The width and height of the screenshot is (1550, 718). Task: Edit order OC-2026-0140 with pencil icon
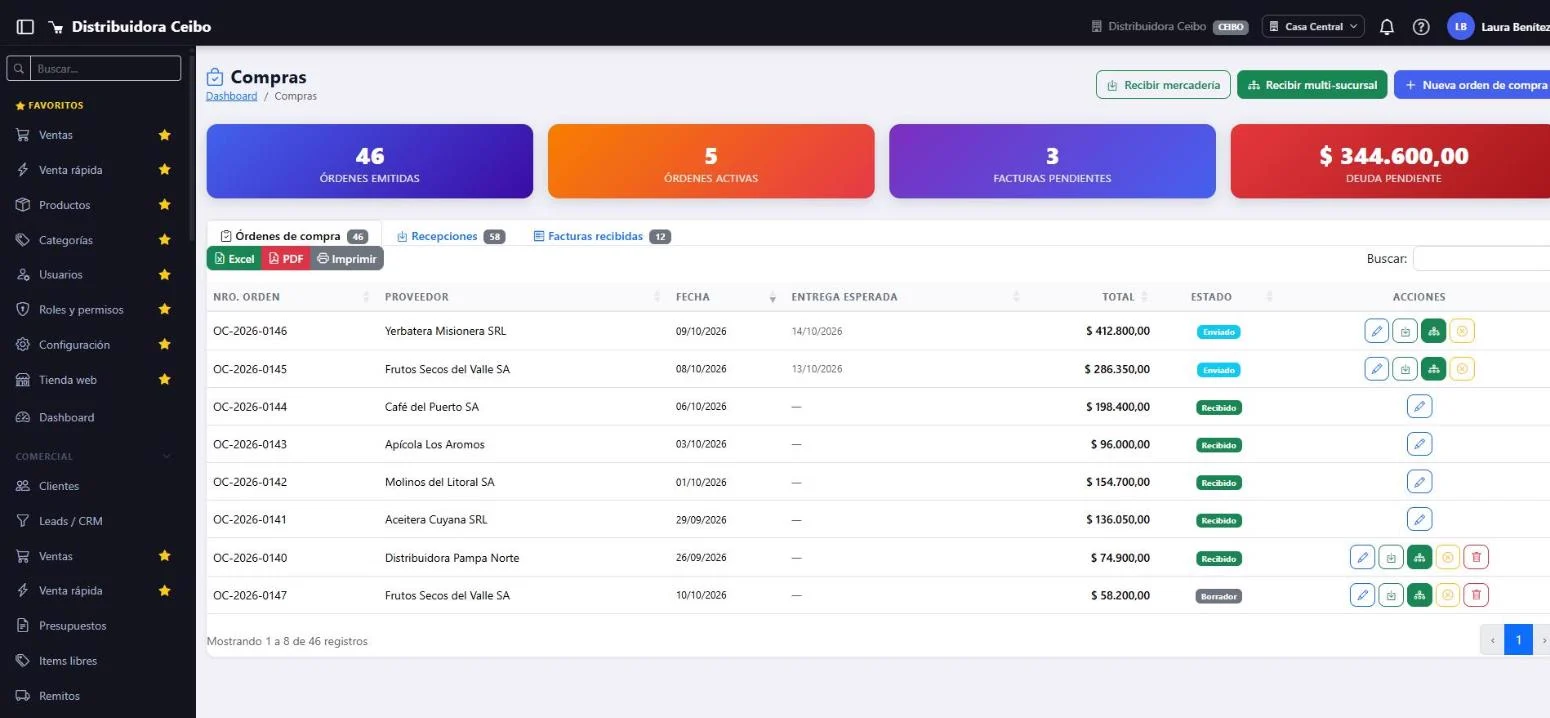(x=1362, y=557)
